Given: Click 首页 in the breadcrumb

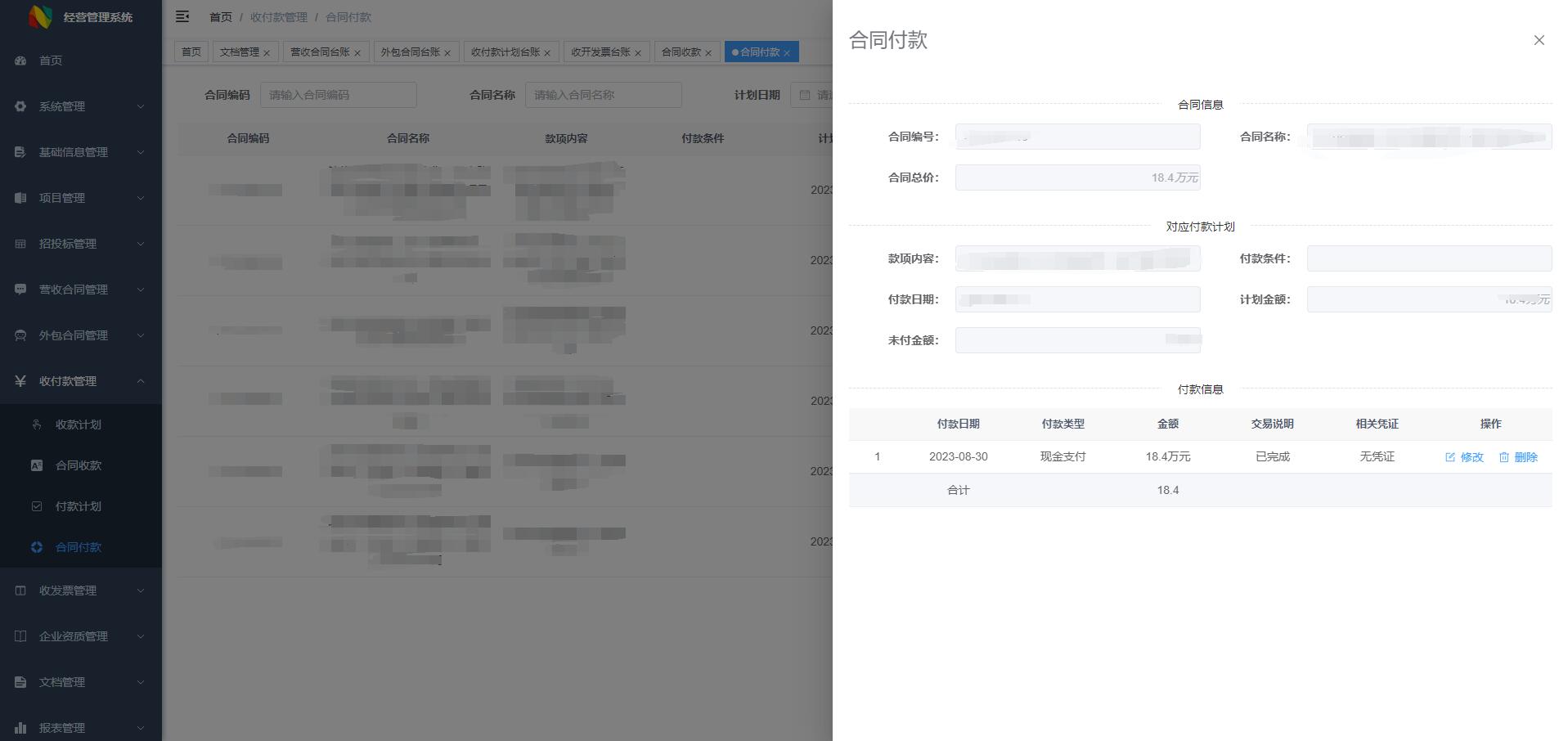Looking at the screenshot, I should (221, 17).
